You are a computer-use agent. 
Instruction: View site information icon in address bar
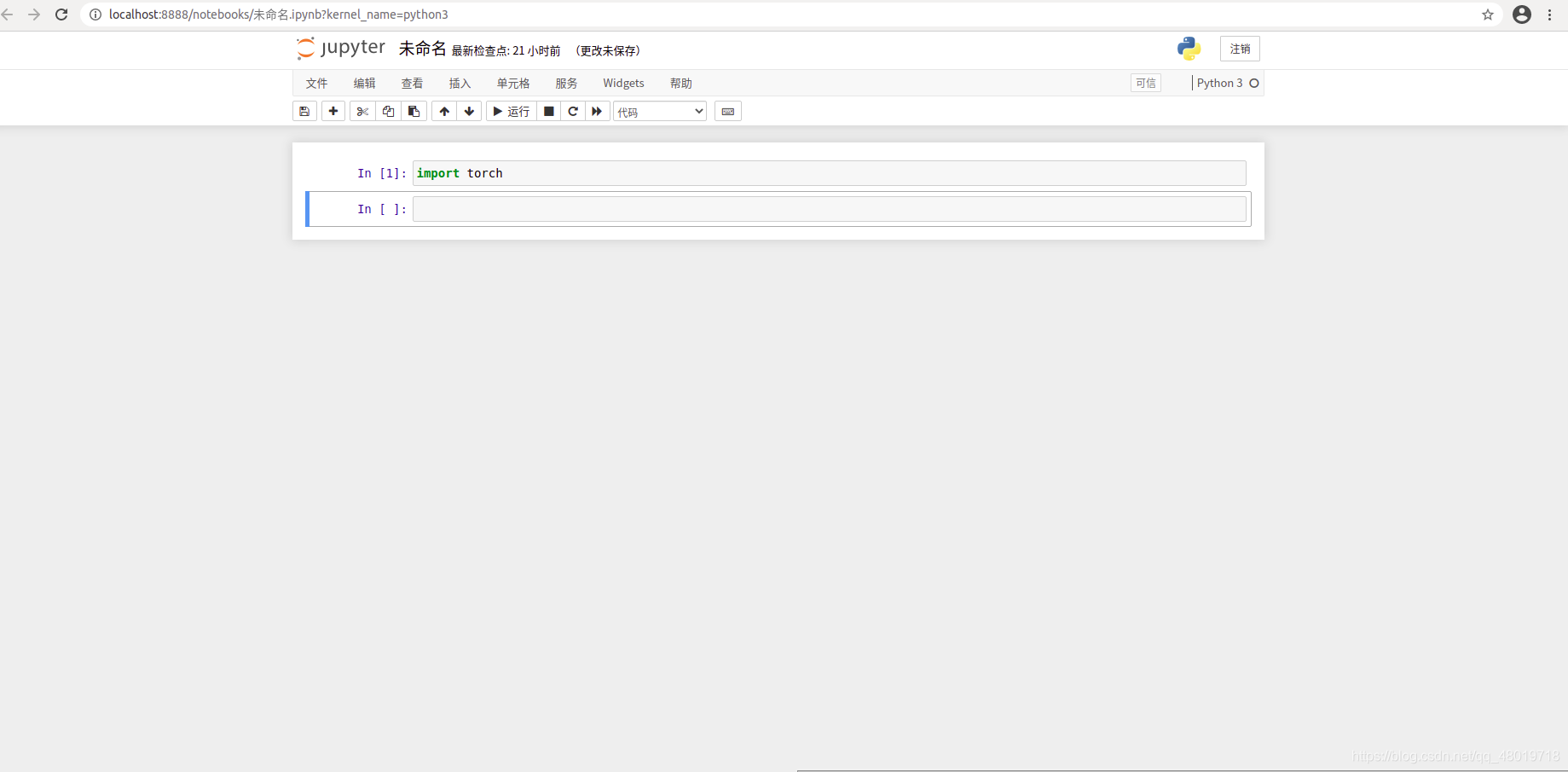coord(95,15)
